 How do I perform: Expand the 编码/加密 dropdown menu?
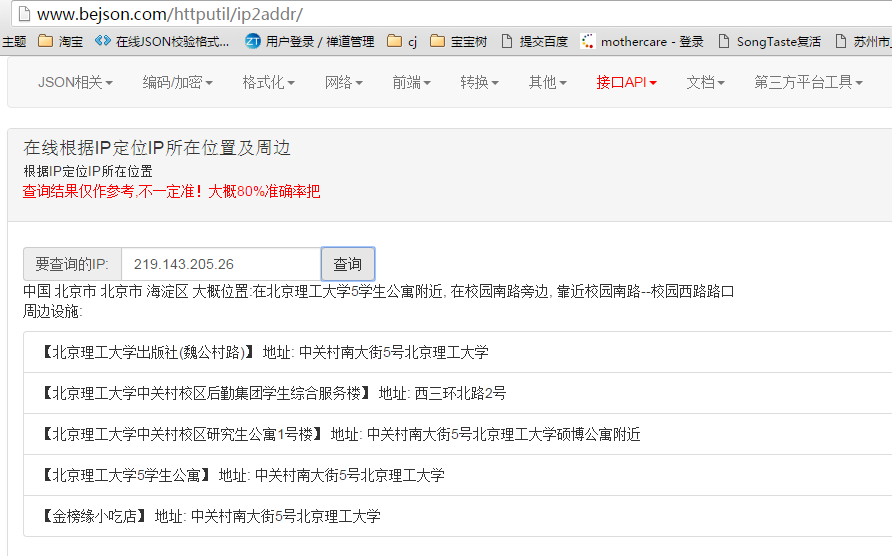pos(177,83)
